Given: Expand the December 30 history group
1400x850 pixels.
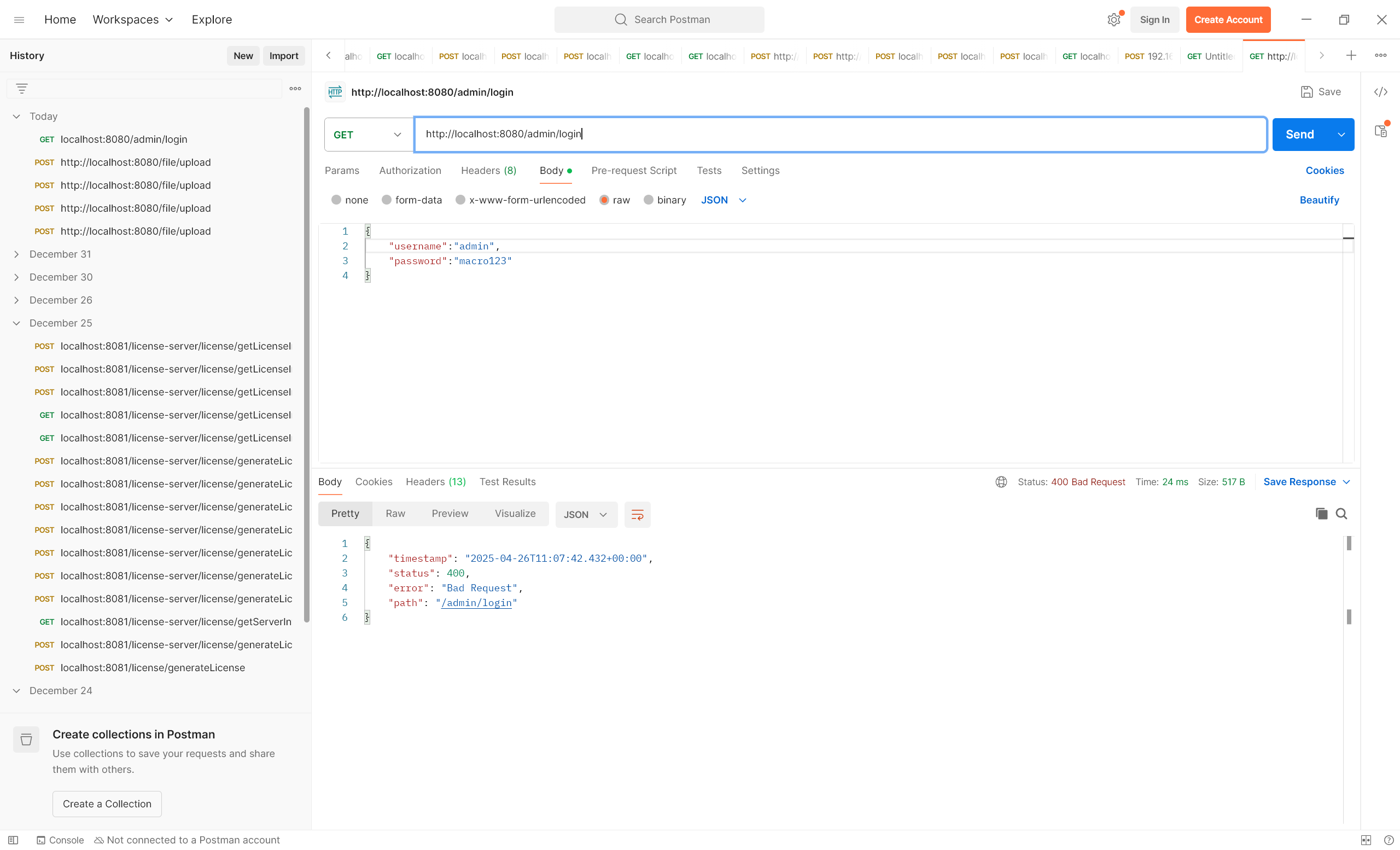Looking at the screenshot, I should [16, 277].
